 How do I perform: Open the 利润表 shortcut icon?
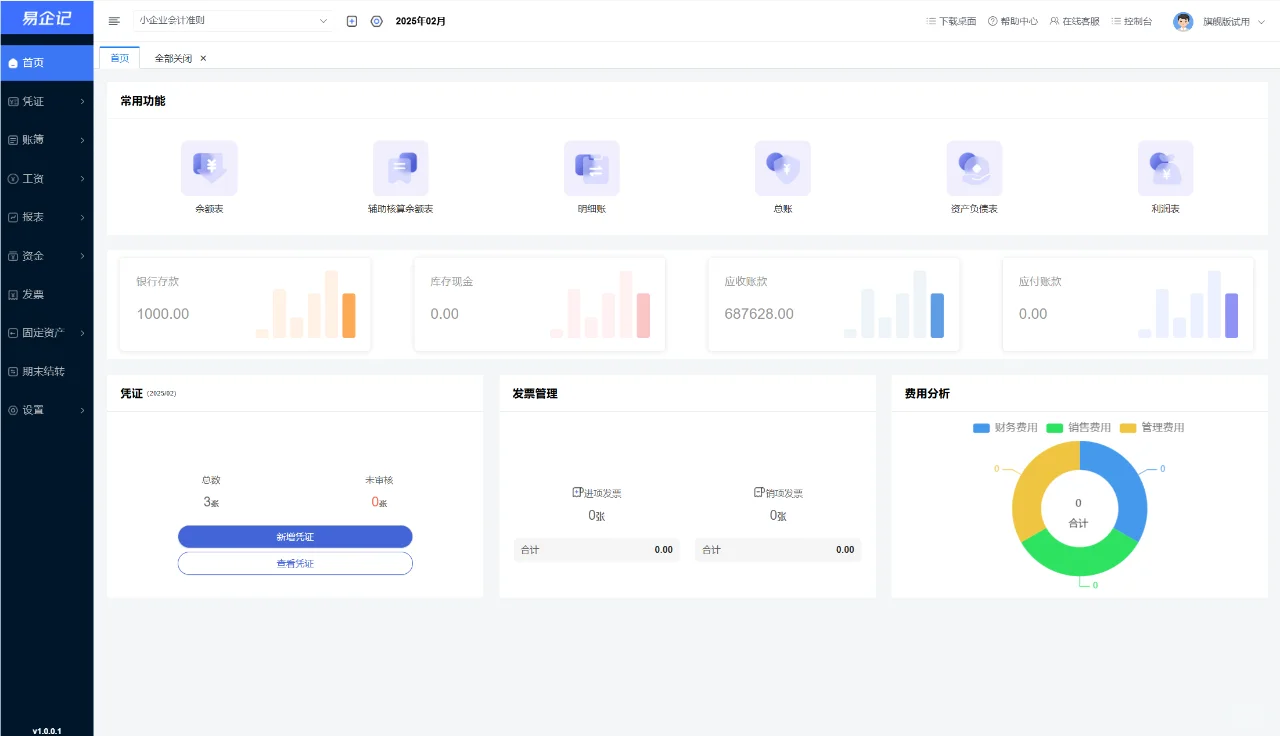click(x=1165, y=168)
